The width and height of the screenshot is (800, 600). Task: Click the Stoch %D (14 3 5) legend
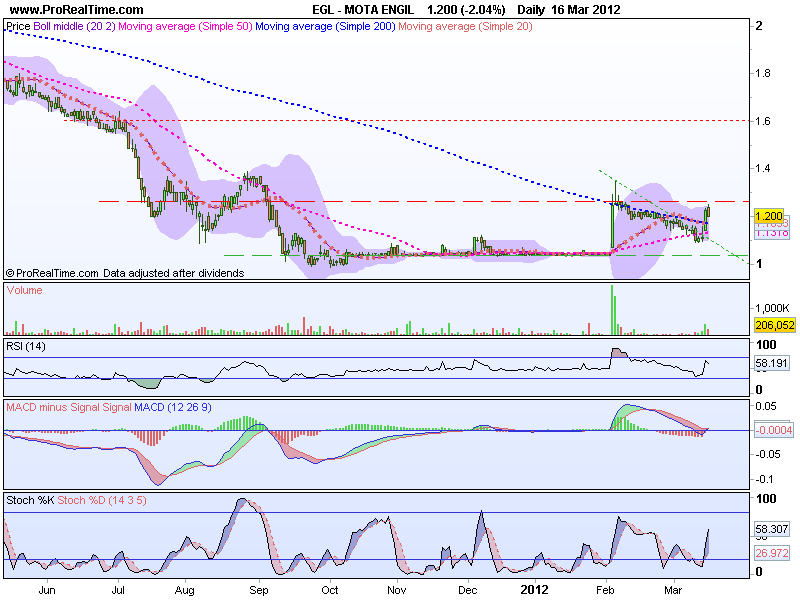pos(102,500)
